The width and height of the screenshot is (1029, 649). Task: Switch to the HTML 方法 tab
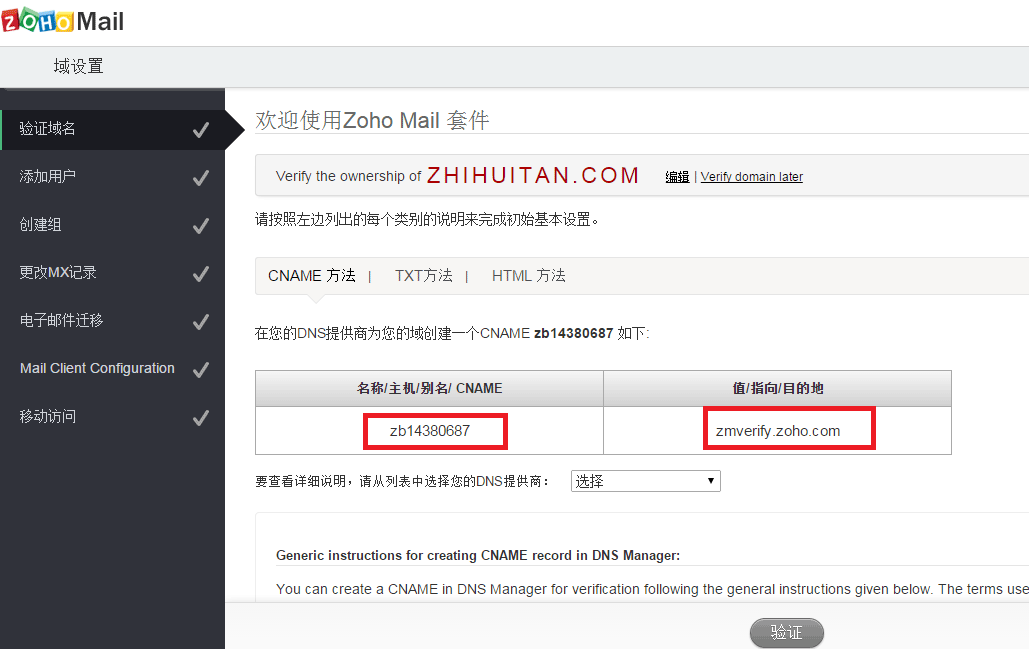pyautogui.click(x=528, y=276)
